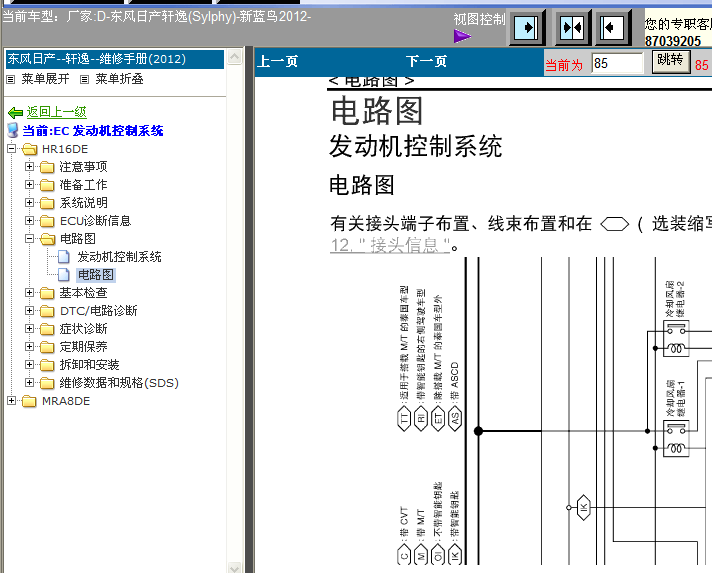The height and width of the screenshot is (573, 712).
Task: Click the 菜单折叠 collapse-all icon
Action: pyautogui.click(x=84, y=79)
